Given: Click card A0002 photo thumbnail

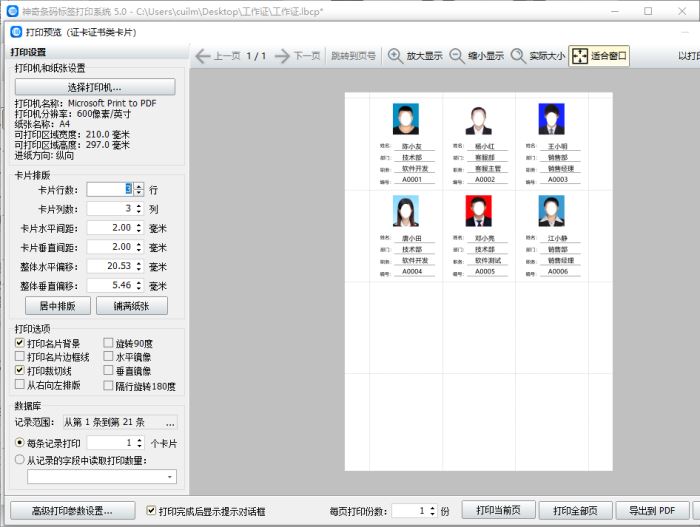Looking at the screenshot, I should pos(479,120).
